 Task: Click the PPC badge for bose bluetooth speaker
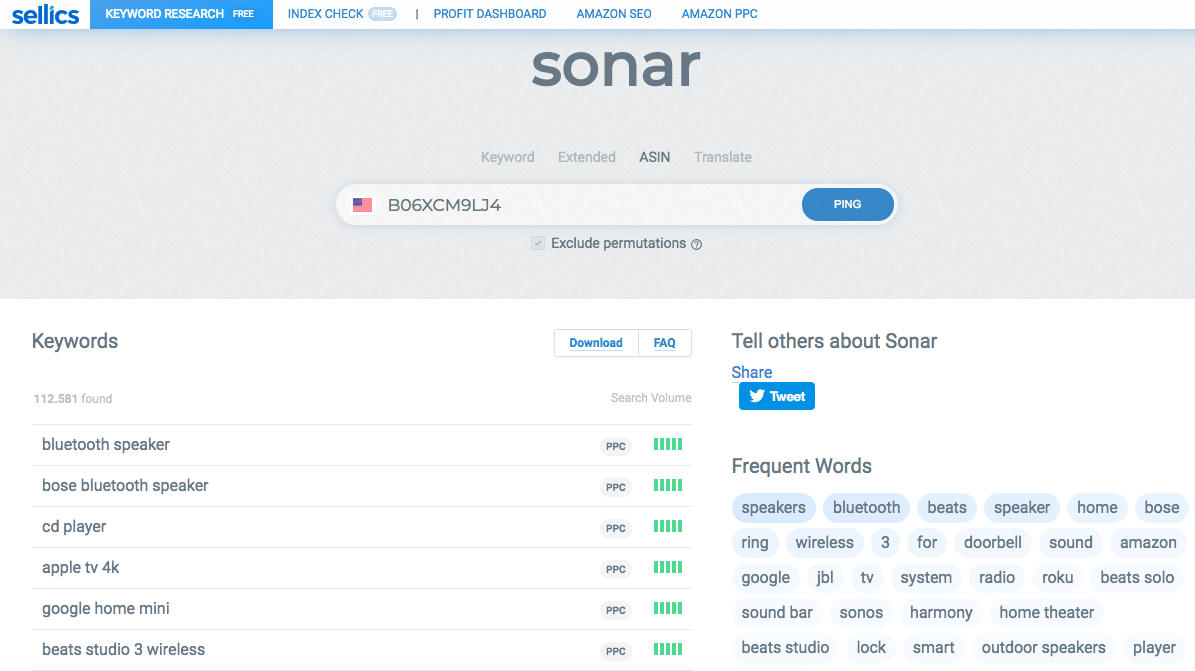616,487
